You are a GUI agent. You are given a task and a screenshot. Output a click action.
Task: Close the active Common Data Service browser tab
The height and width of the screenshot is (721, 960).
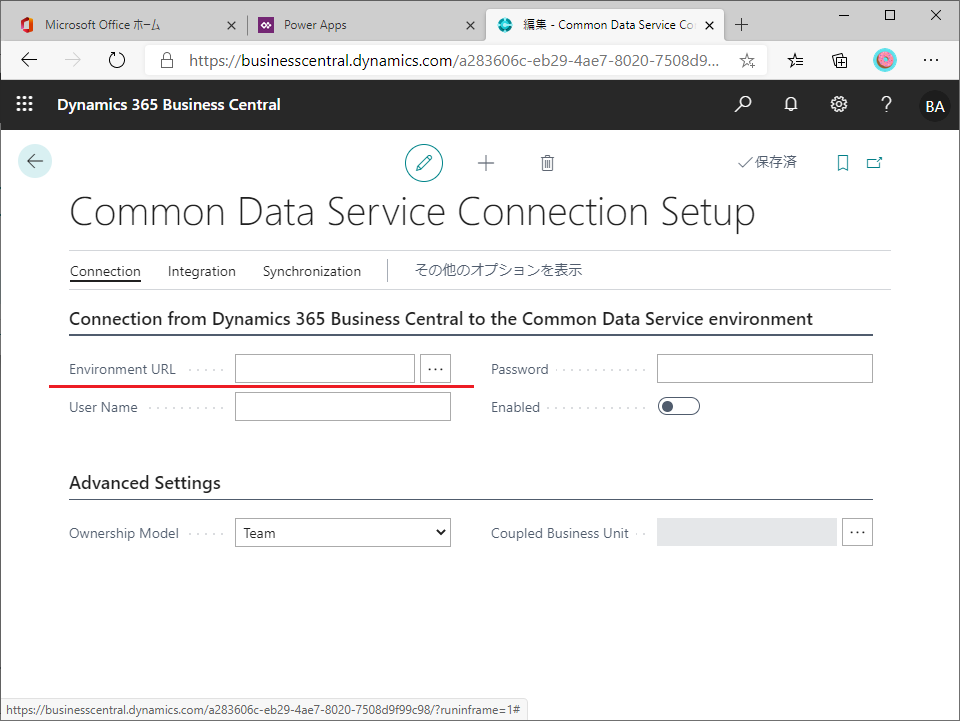tap(709, 25)
